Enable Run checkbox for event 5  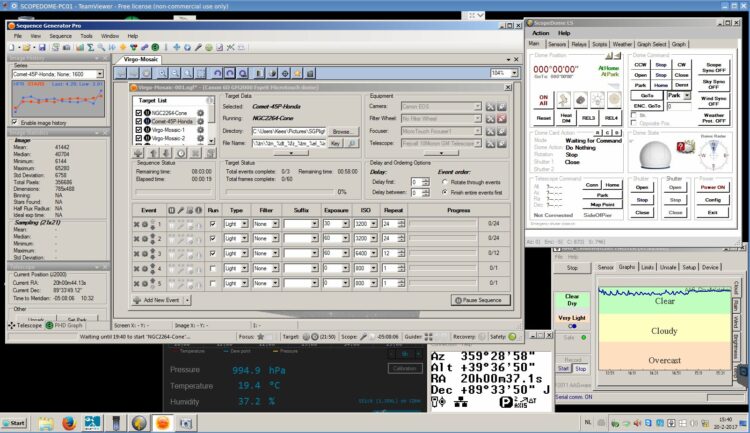click(212, 283)
